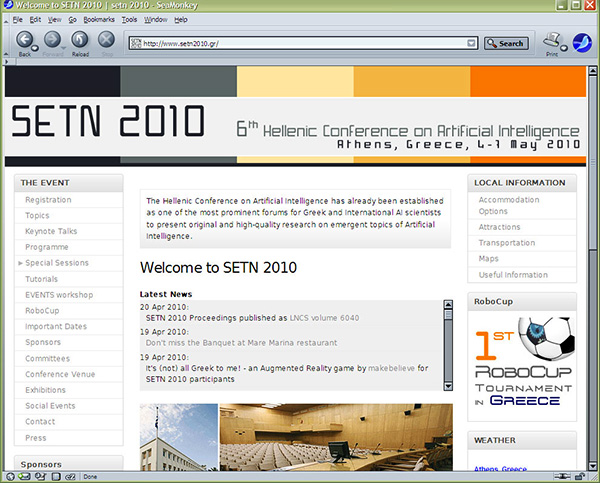Click the Latest News scrollbar down arrow
Viewport: 600px width, 483px height.
[448, 381]
